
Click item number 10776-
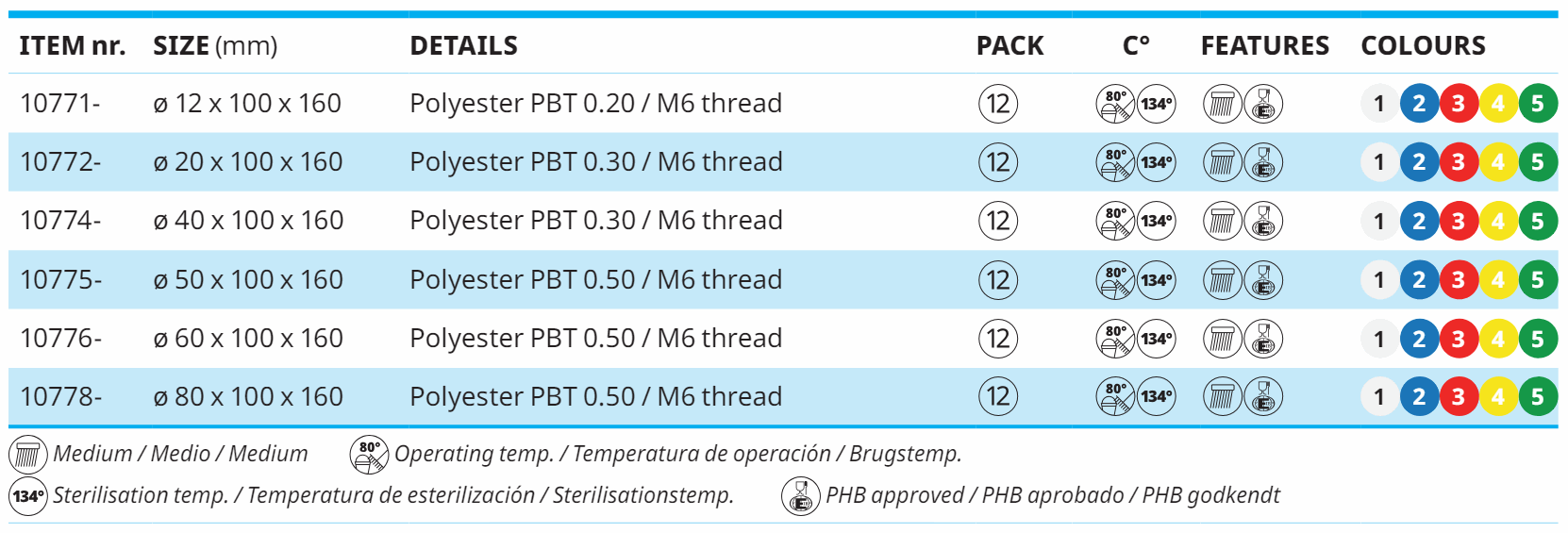point(60,339)
